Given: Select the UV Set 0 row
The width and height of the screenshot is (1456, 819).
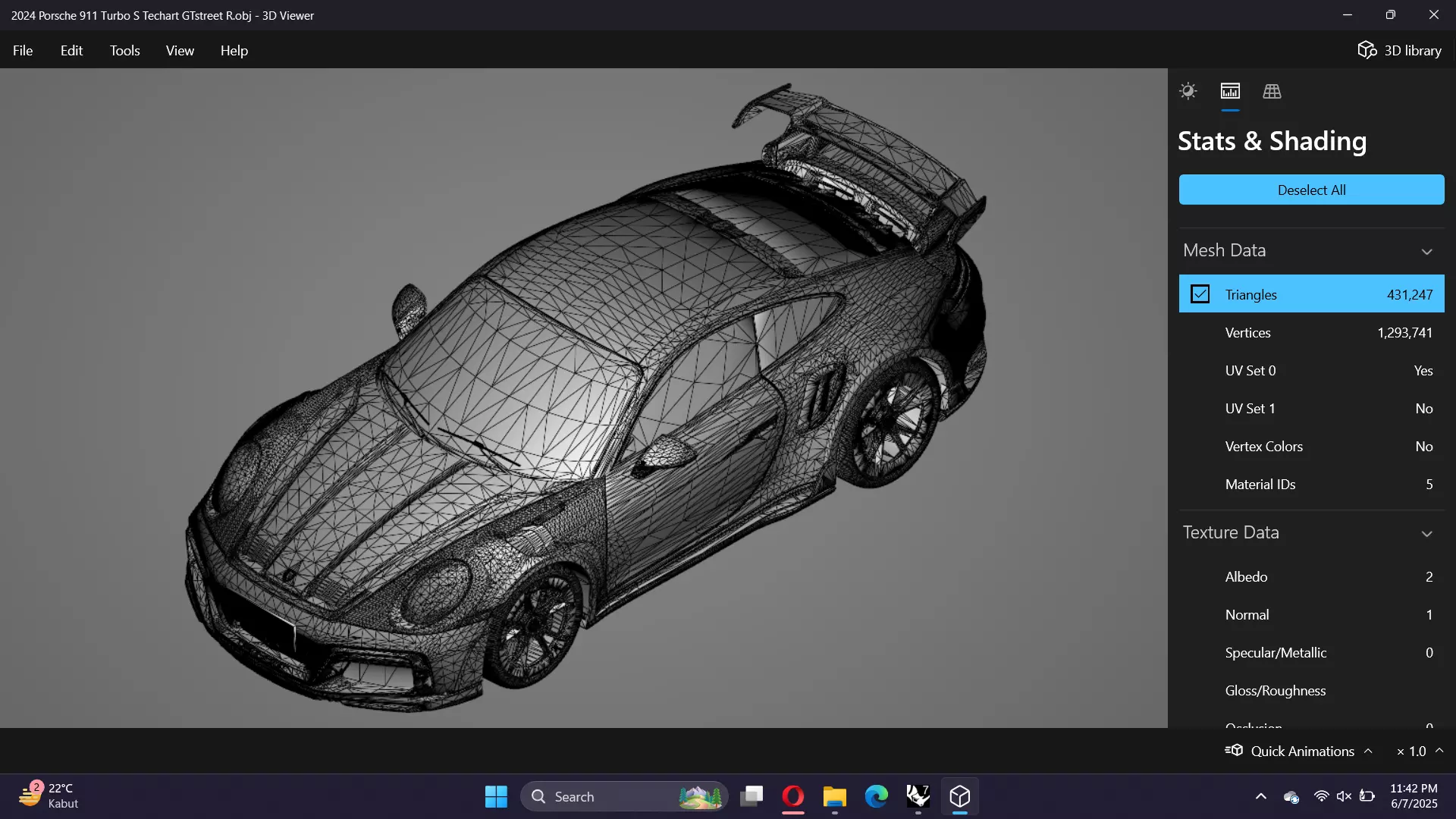Looking at the screenshot, I should point(1311,370).
